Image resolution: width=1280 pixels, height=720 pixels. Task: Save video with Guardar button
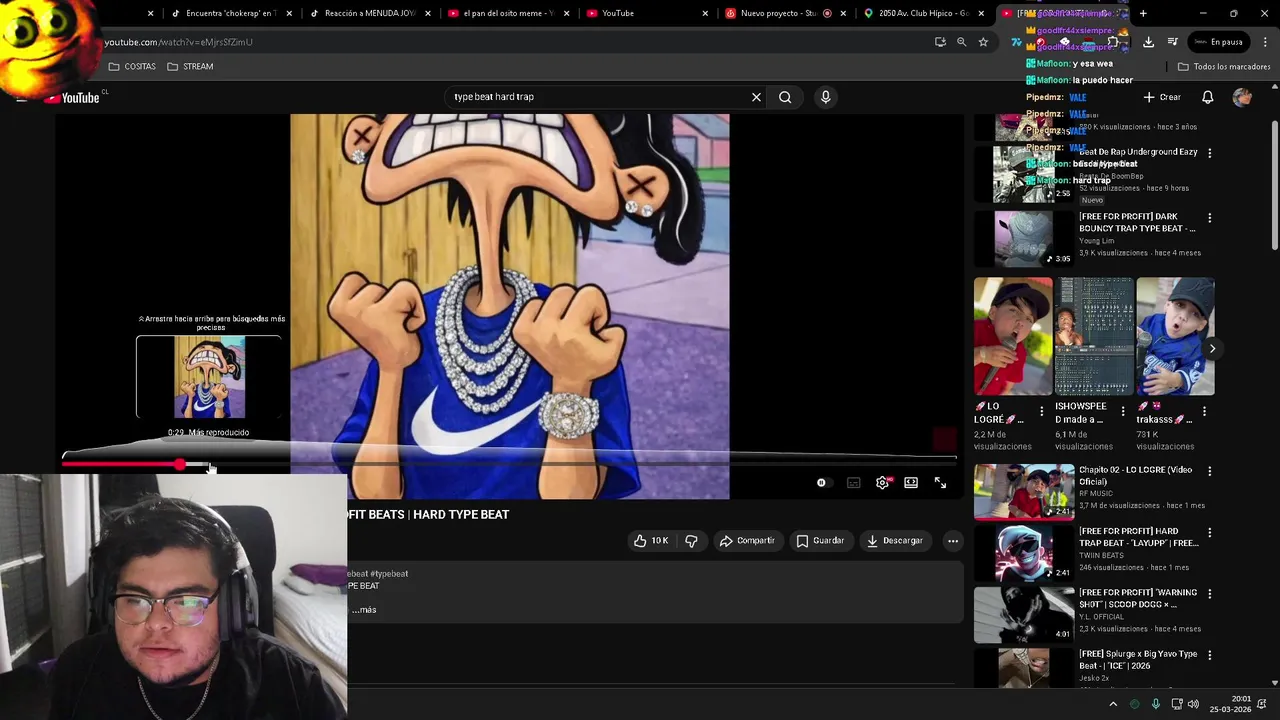(820, 541)
